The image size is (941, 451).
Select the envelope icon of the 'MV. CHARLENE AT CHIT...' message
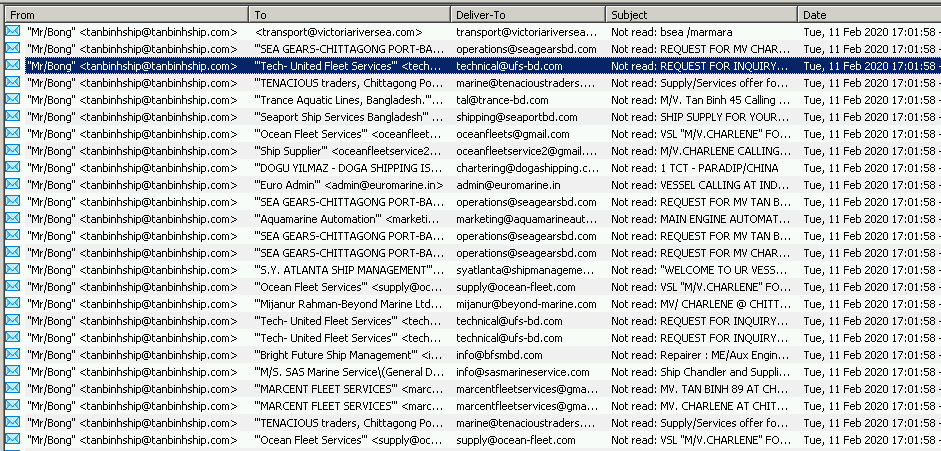(x=13, y=405)
